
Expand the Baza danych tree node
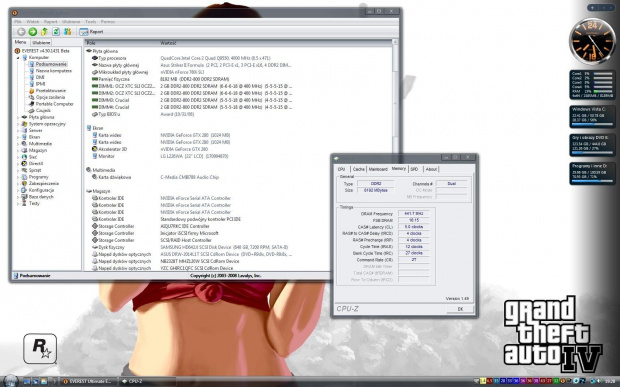point(18,197)
